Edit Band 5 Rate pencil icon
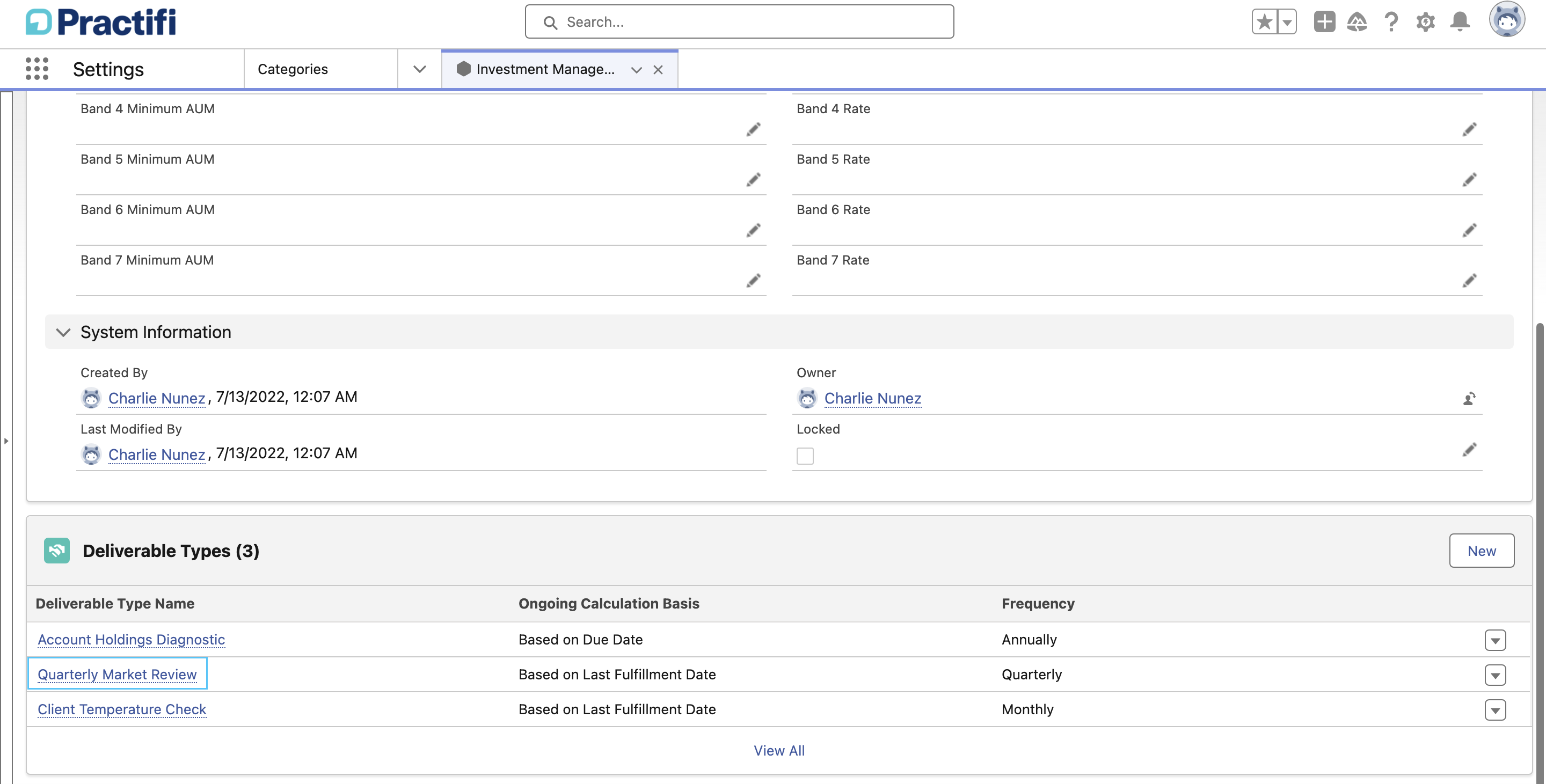The image size is (1546, 784). tap(1469, 179)
